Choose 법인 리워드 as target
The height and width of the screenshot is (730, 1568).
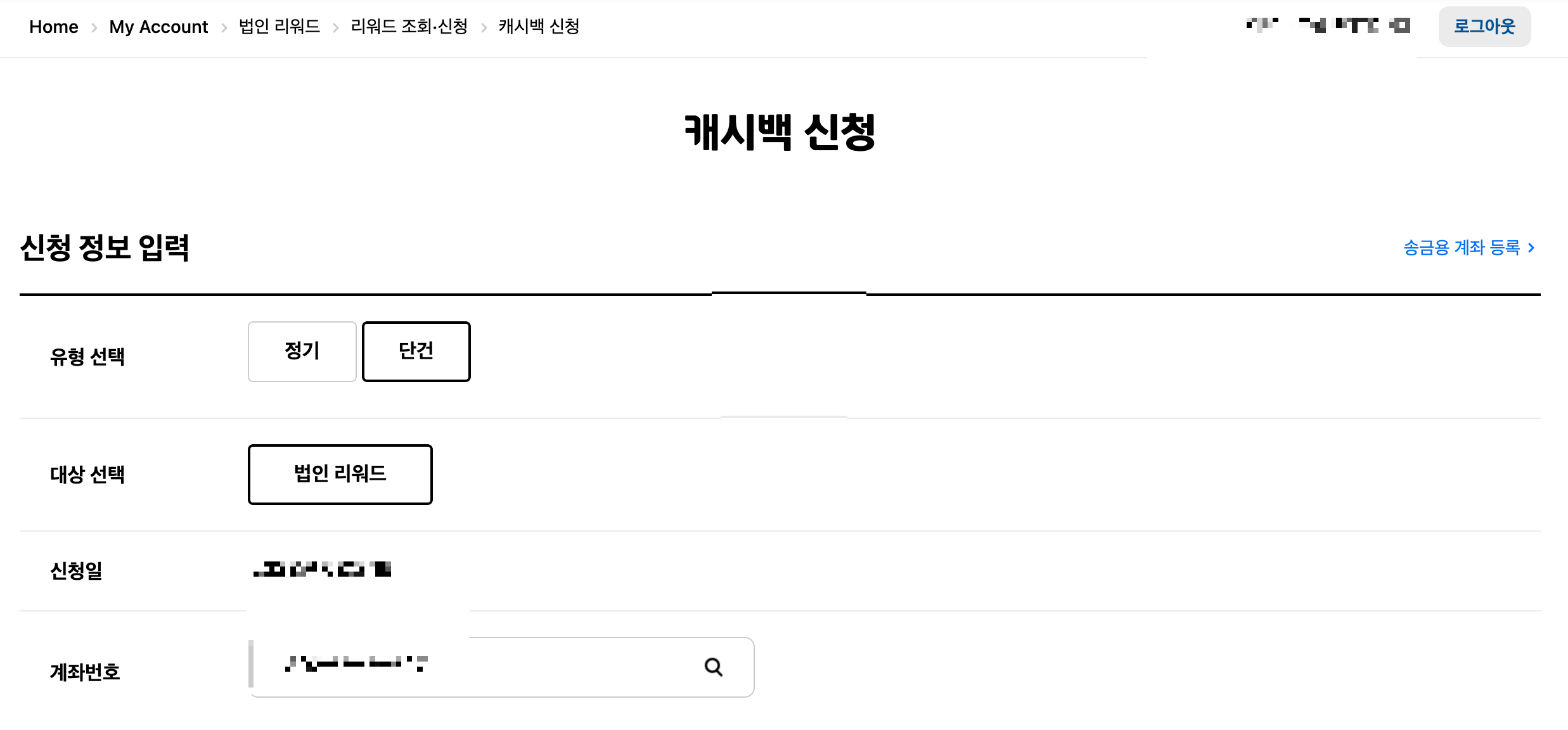[x=340, y=475]
